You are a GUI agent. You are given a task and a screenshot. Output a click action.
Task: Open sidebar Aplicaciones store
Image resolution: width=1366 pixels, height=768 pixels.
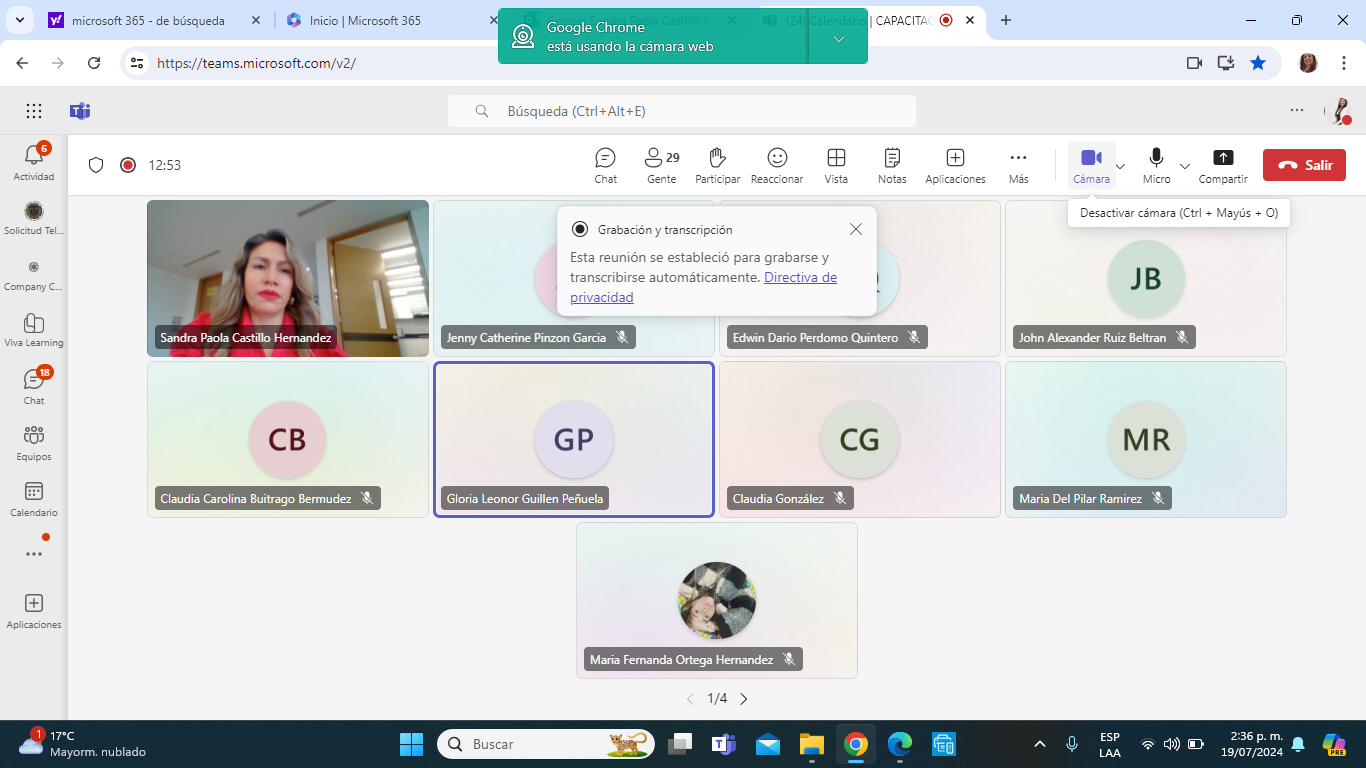[x=34, y=611]
